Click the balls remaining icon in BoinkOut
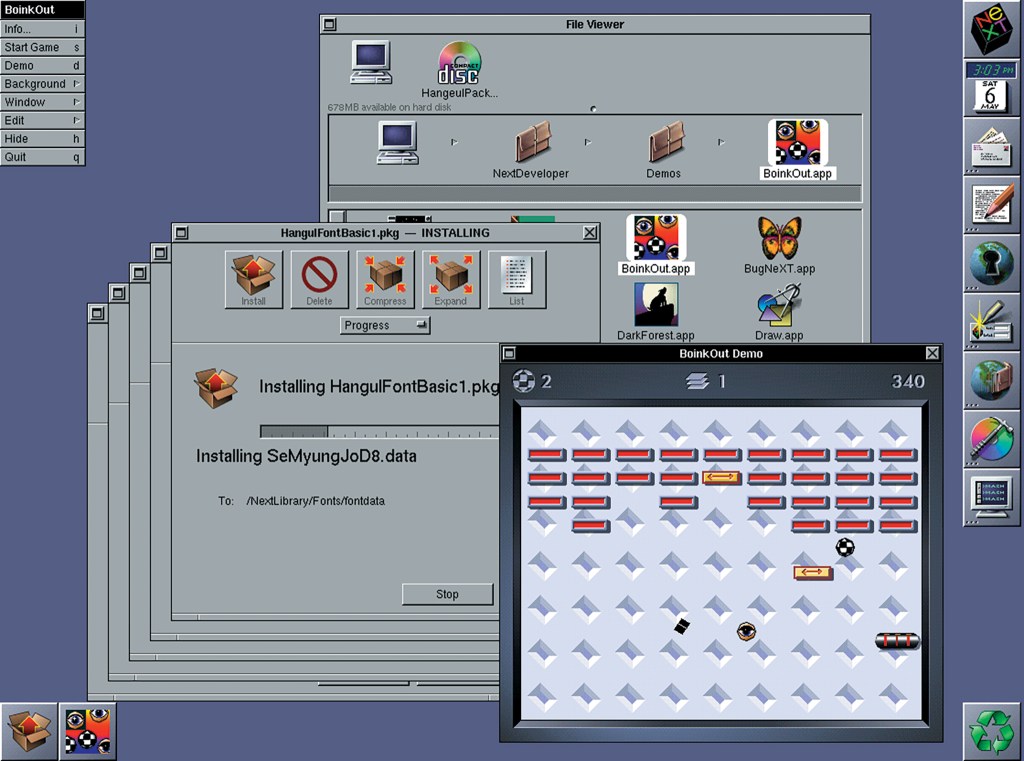Image resolution: width=1024 pixels, height=761 pixels. point(523,381)
